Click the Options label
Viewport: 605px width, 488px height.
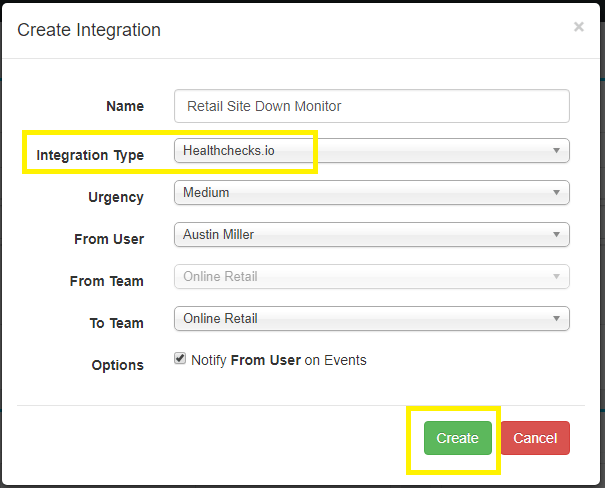click(117, 365)
